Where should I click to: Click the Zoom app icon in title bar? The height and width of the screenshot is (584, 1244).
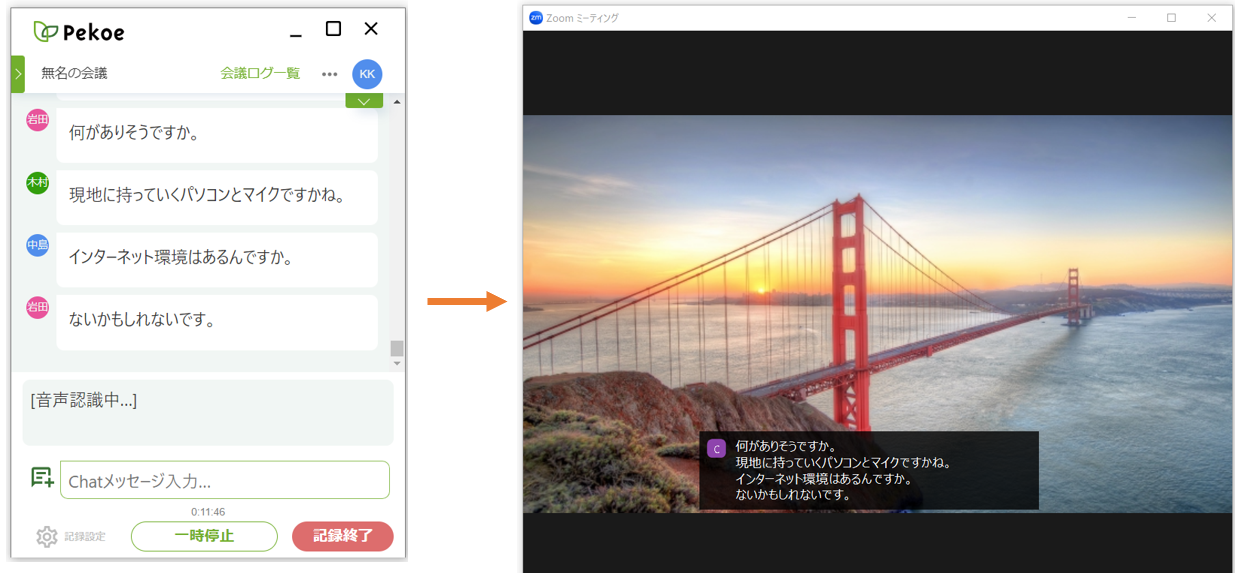pos(536,18)
